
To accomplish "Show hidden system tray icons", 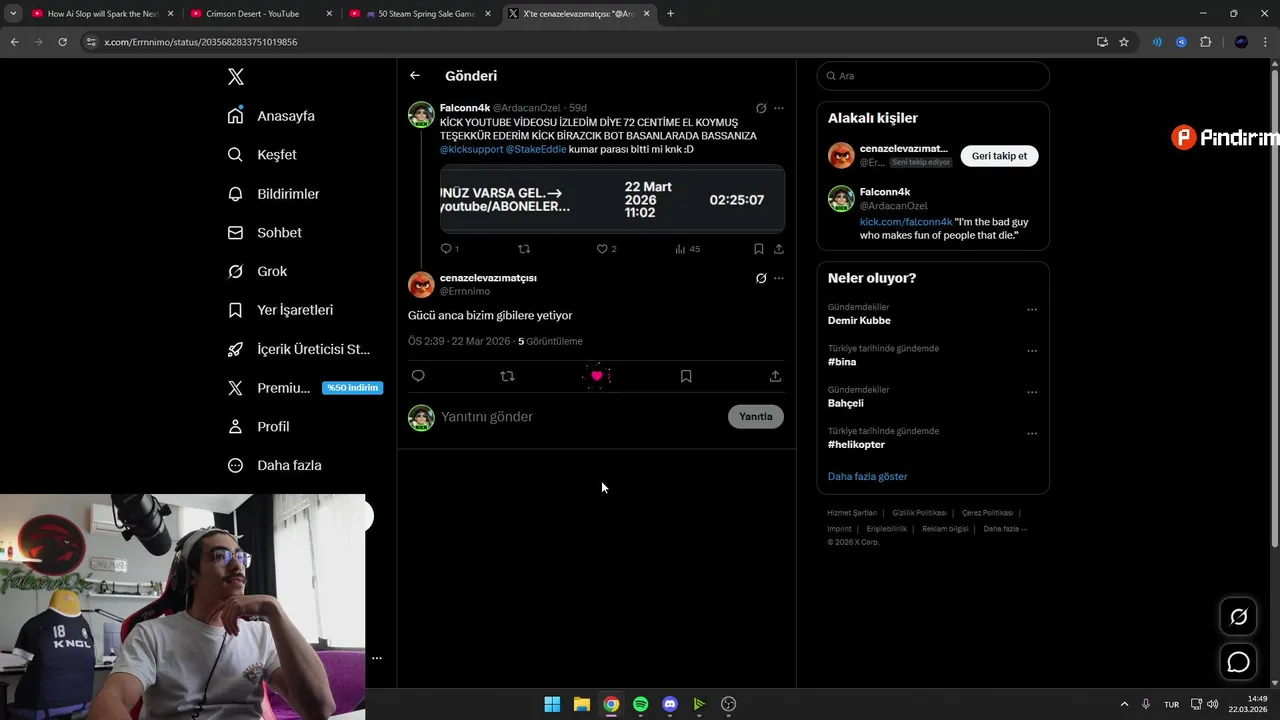I will (1124, 704).
